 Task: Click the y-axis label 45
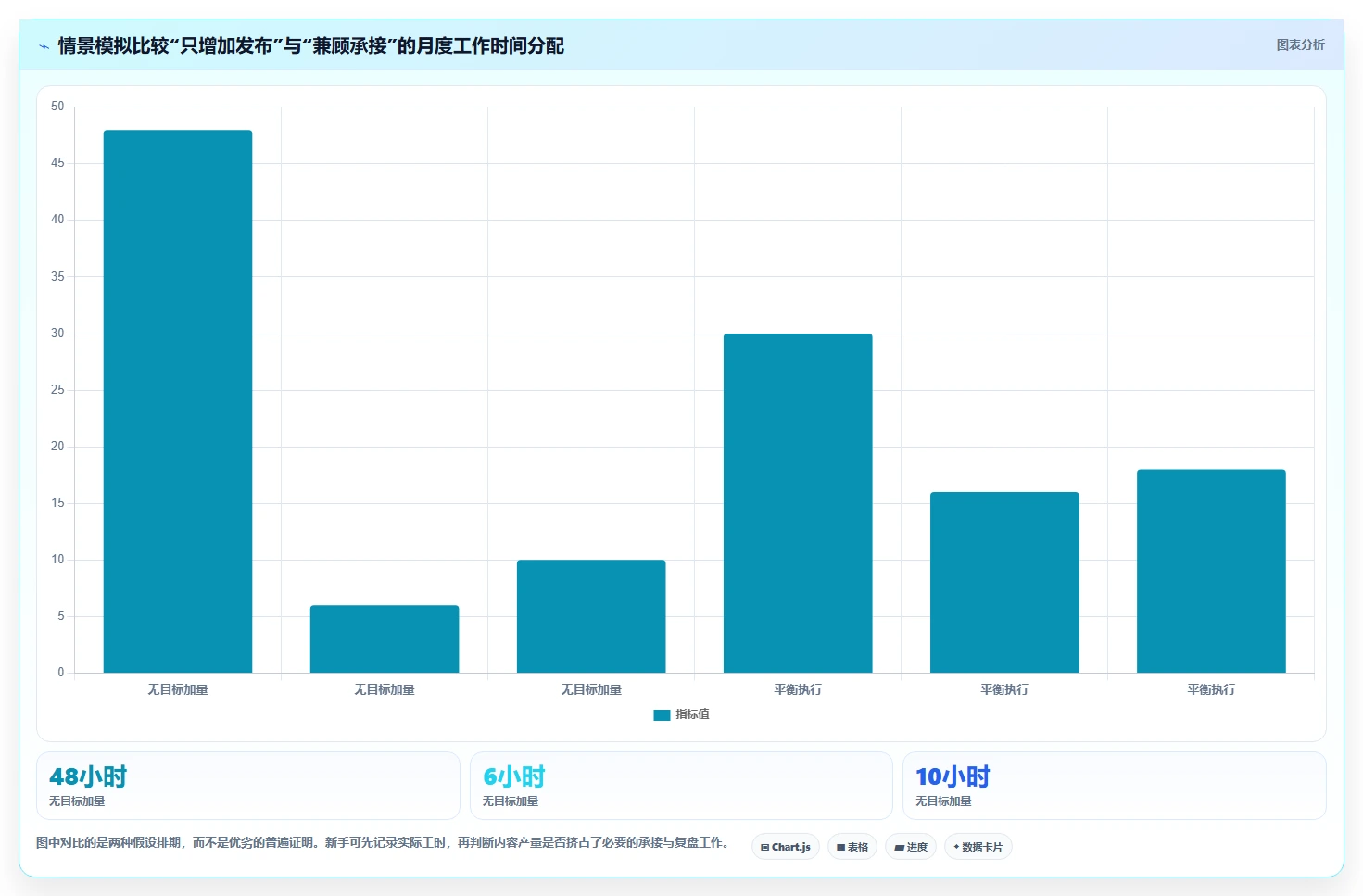pos(57,163)
